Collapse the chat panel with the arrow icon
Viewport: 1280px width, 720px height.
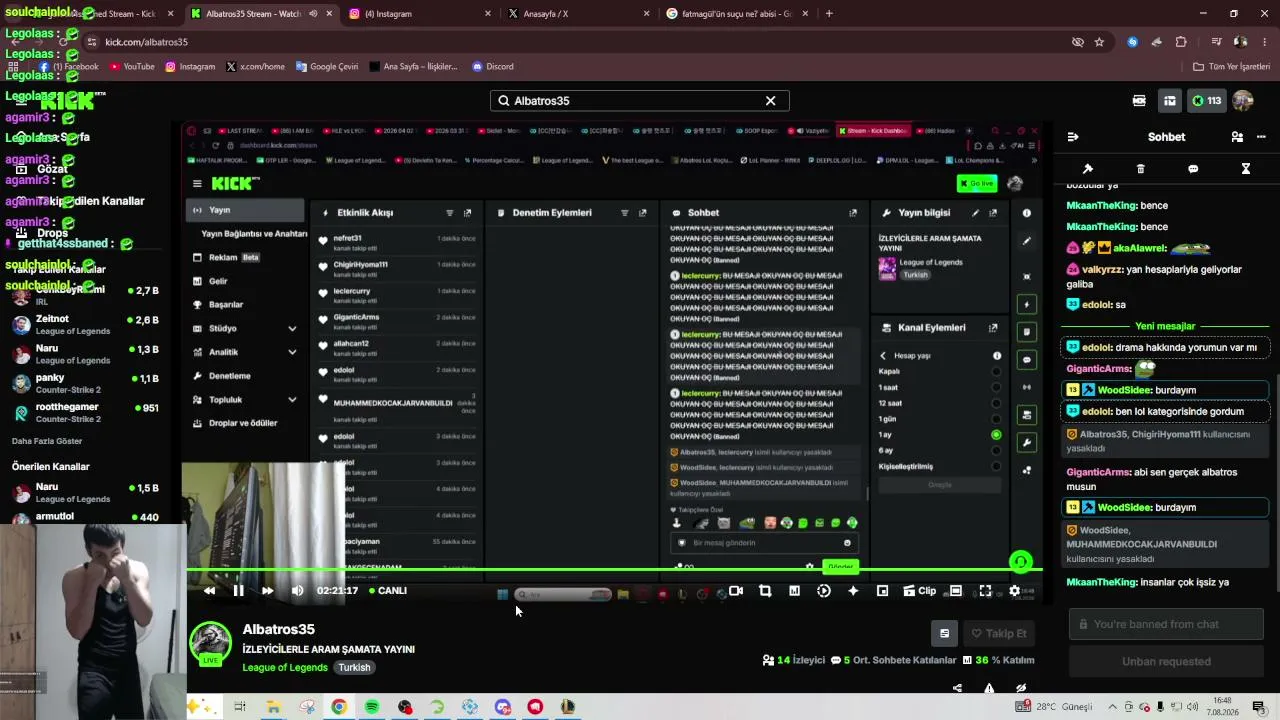(x=1073, y=137)
